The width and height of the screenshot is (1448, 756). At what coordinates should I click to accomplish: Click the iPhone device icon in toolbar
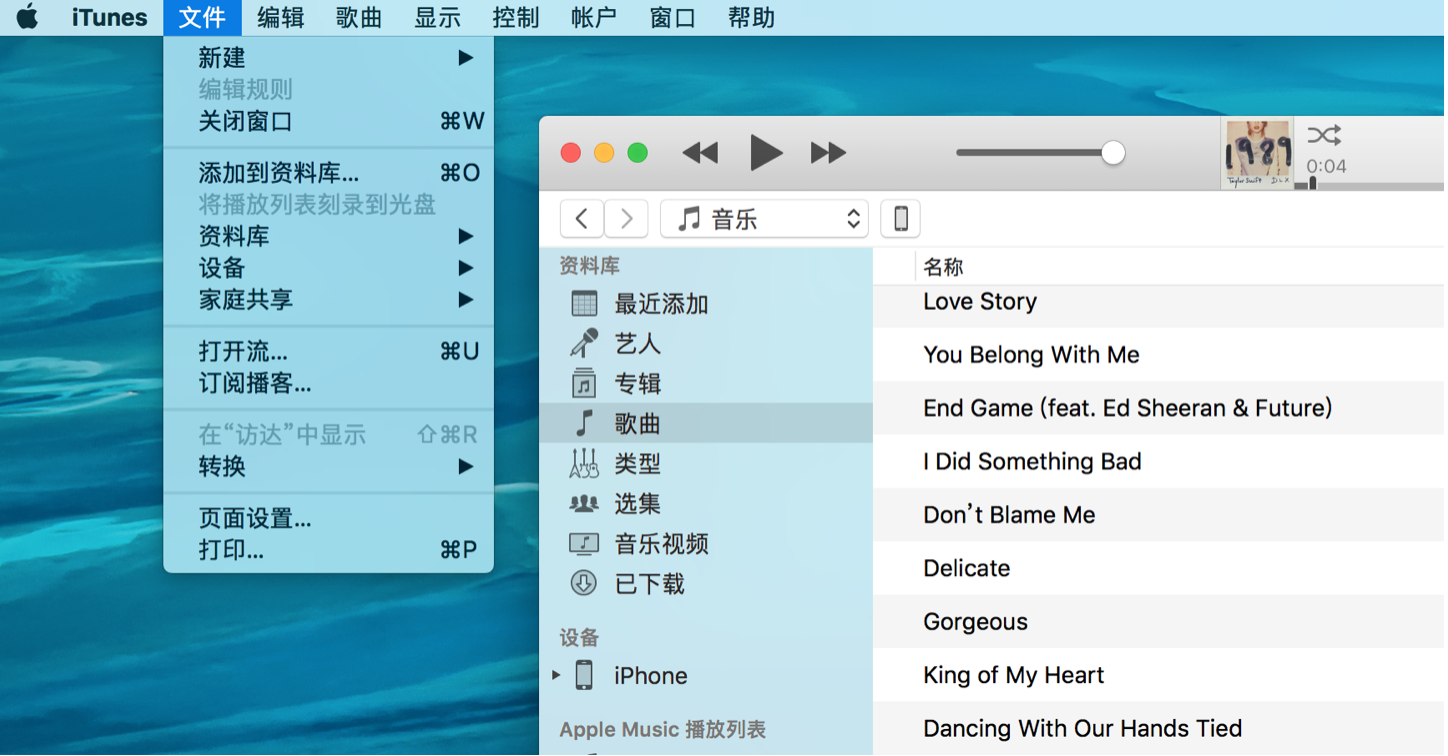[x=899, y=218]
